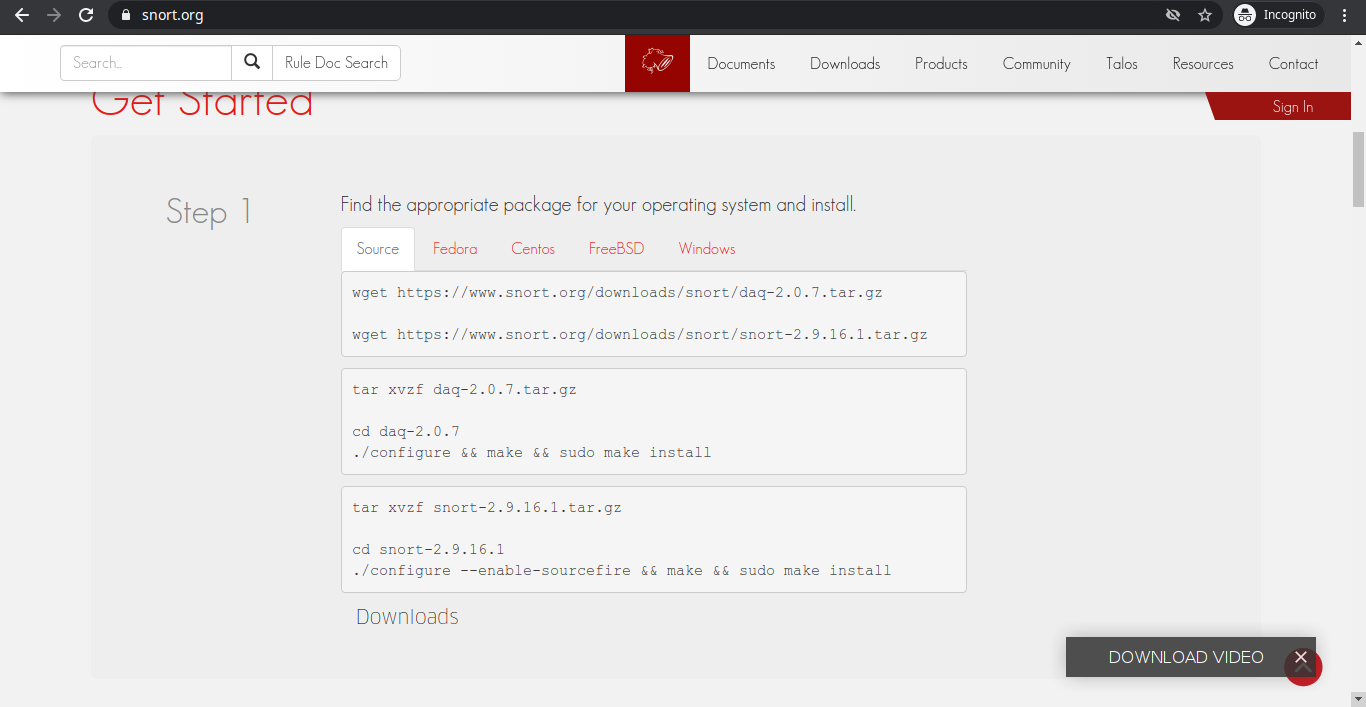1366x707 pixels.
Task: View site info via the padlock icon
Action: click(x=125, y=15)
